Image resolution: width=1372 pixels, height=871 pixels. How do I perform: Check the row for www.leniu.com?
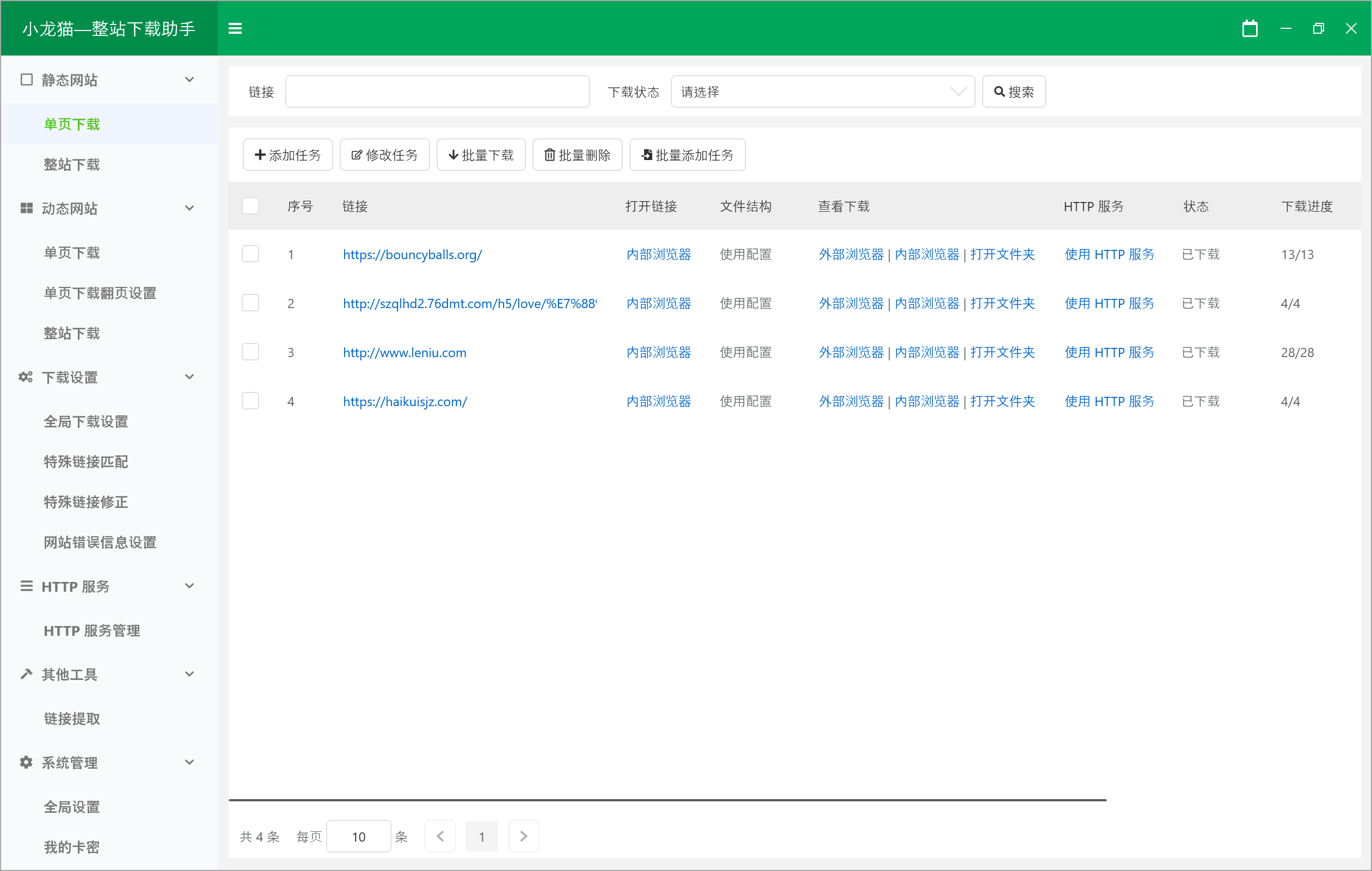pos(250,352)
